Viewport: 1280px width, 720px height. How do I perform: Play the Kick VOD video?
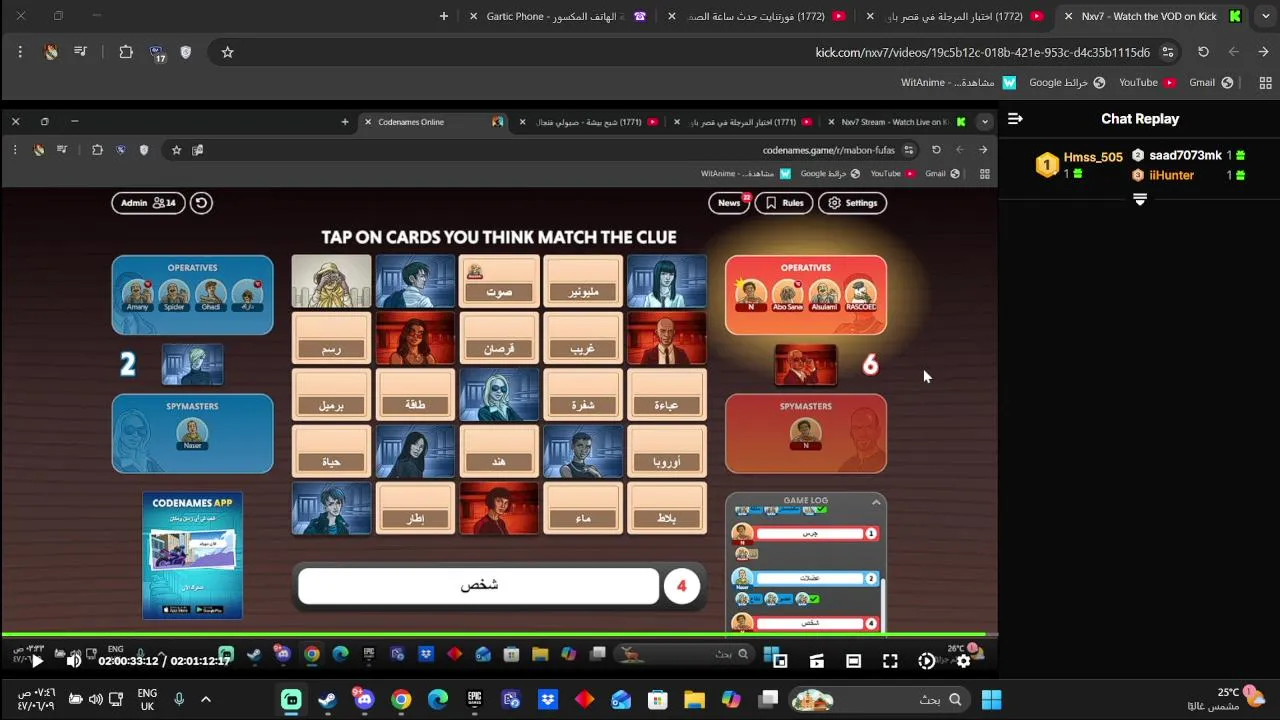tap(37, 660)
